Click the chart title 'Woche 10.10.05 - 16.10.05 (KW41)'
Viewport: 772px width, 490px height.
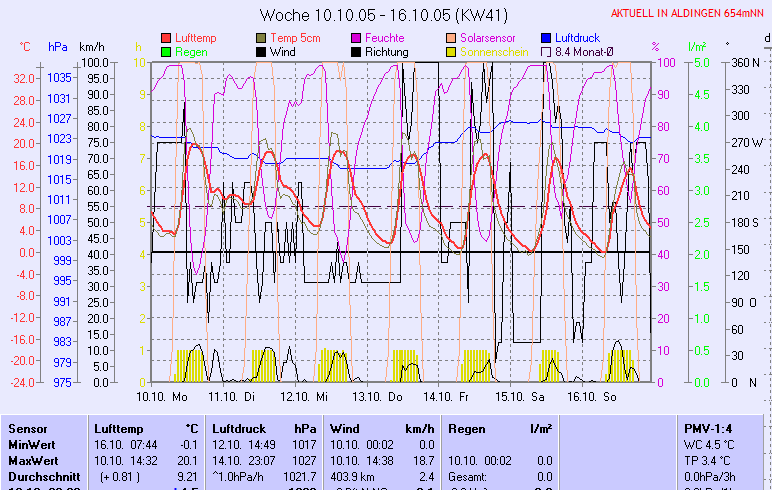click(x=382, y=15)
